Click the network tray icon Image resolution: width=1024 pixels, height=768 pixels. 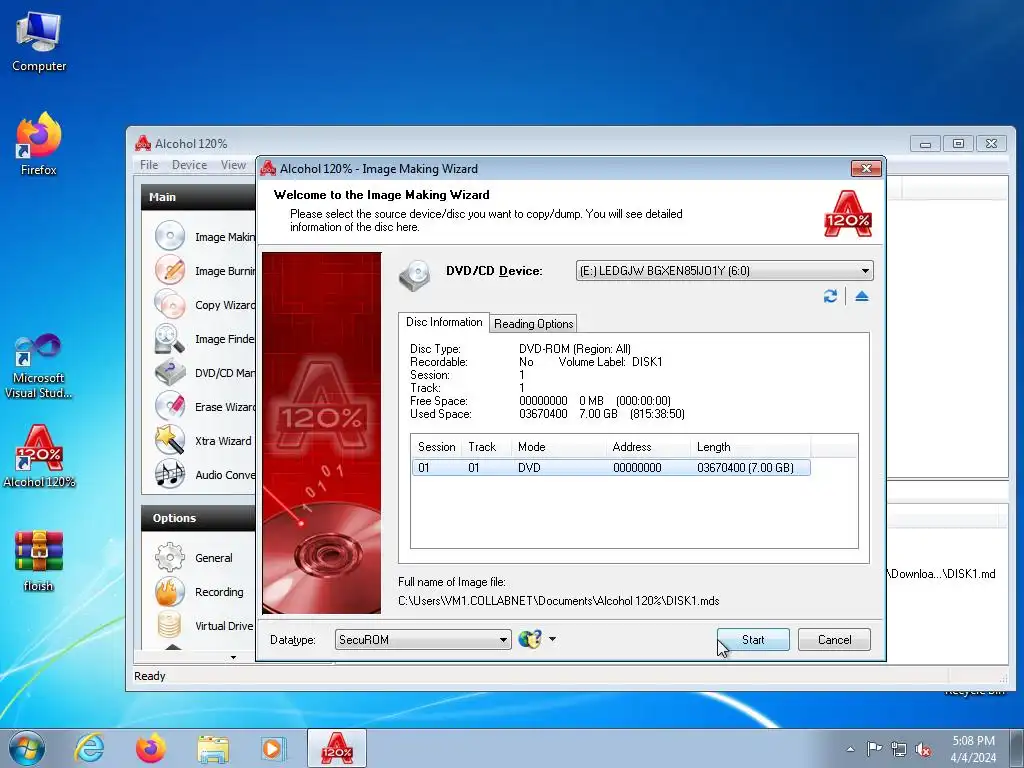pyautogui.click(x=899, y=749)
